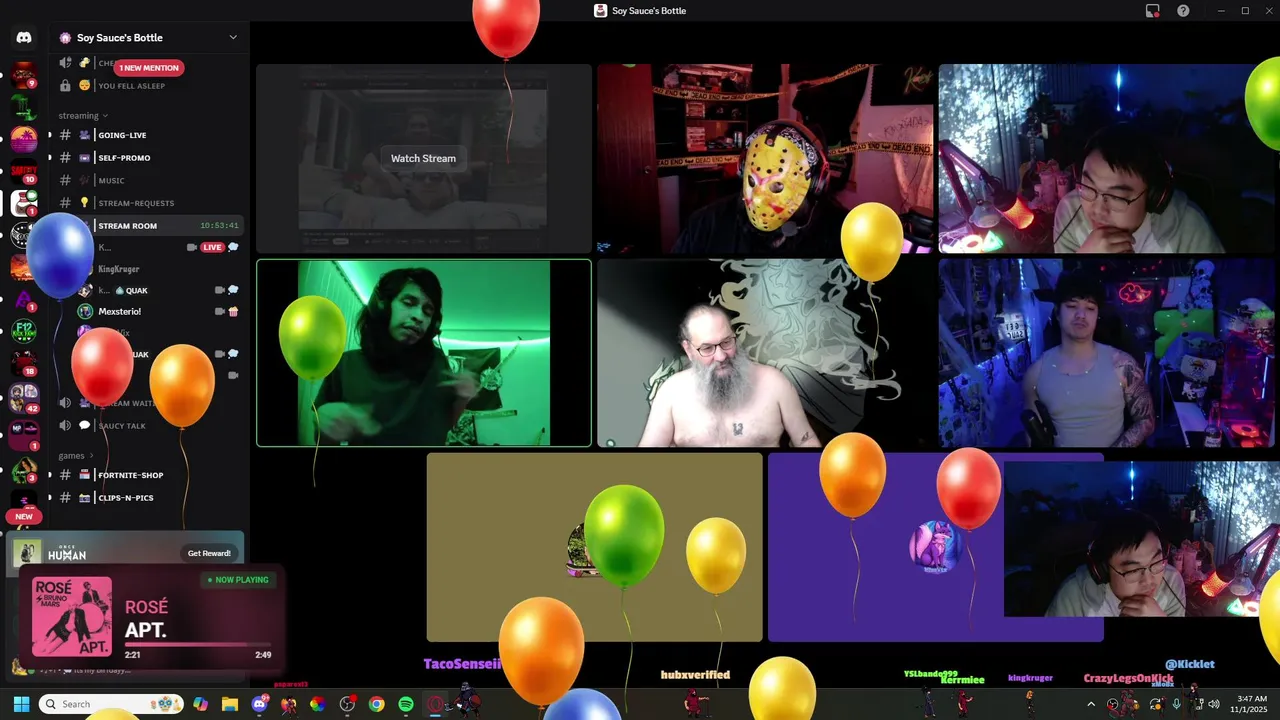The image size is (1280, 720).
Task: Open server icon with 9 badge
Action: [24, 75]
